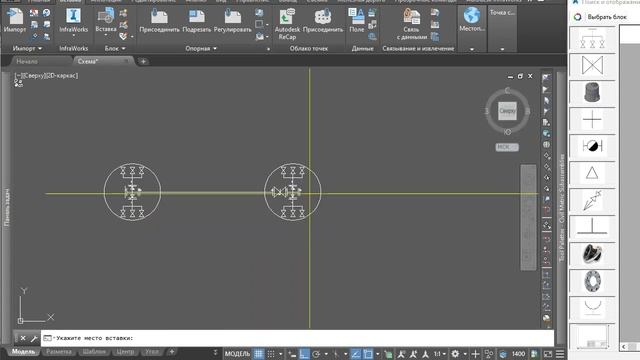
Task: Close the command line with the X icon
Action: point(23,338)
